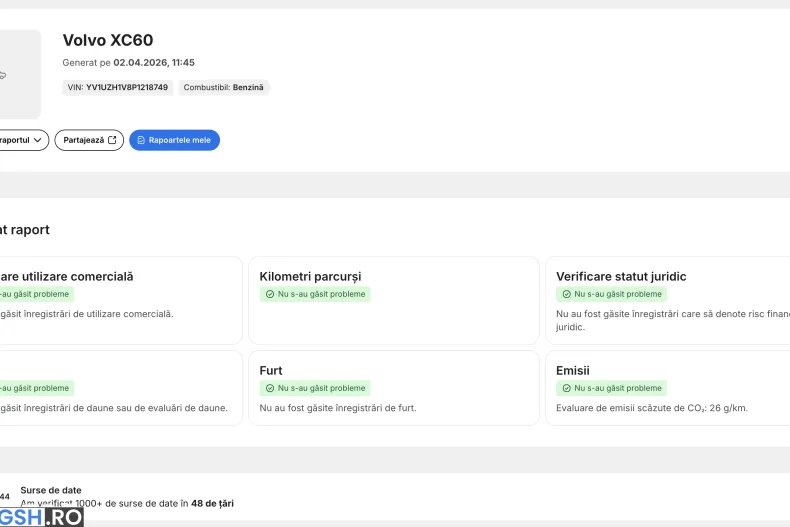The image size is (790, 527).
Task: Click the GSH.RO watermark logo
Action: pos(41,517)
